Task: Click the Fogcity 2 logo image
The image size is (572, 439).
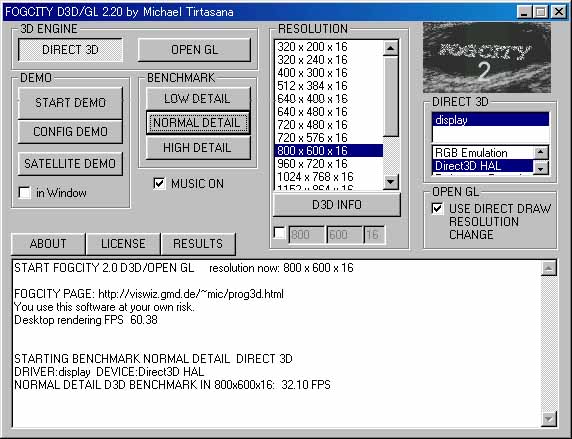Action: (487, 58)
